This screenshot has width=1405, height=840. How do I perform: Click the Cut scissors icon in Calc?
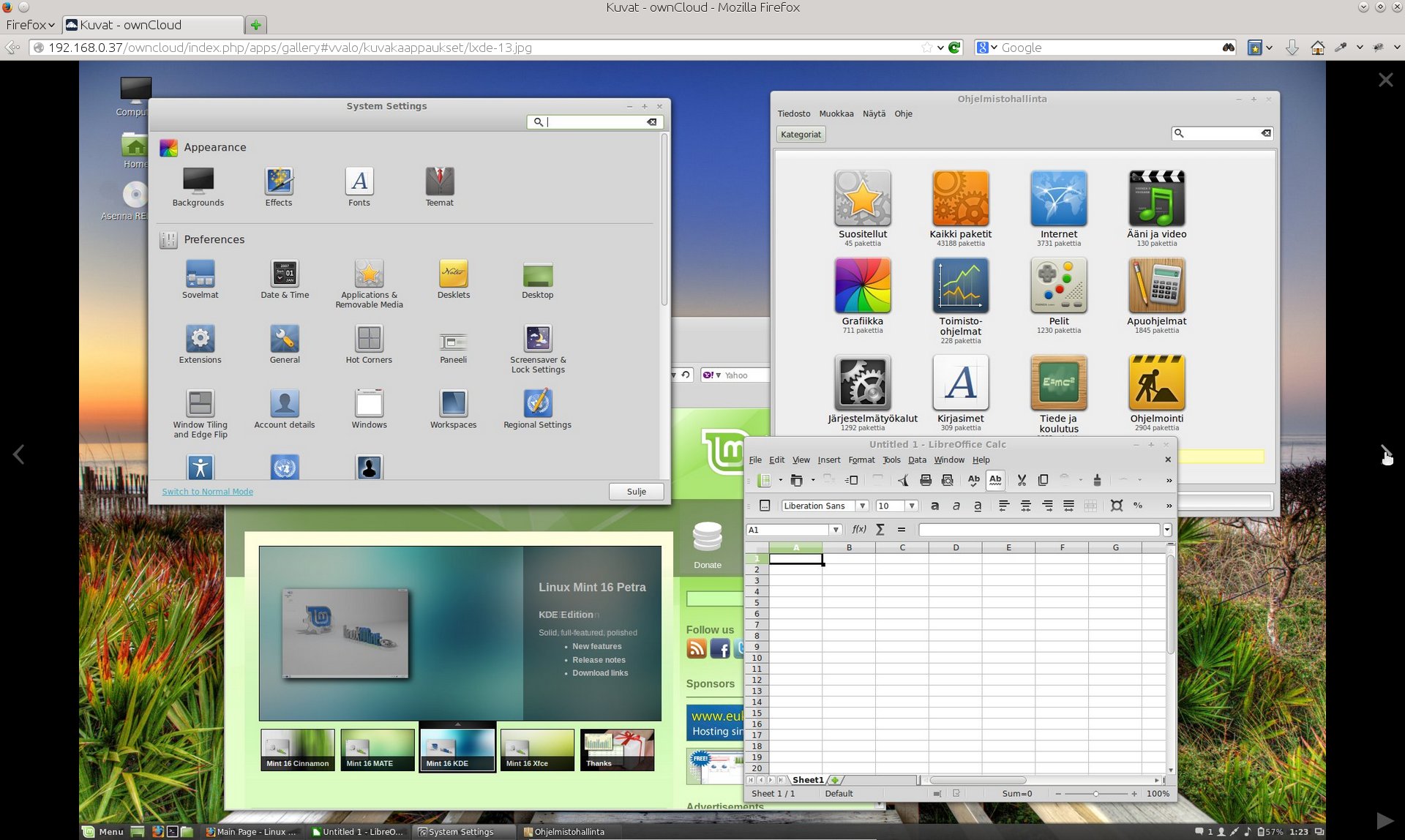1022,480
